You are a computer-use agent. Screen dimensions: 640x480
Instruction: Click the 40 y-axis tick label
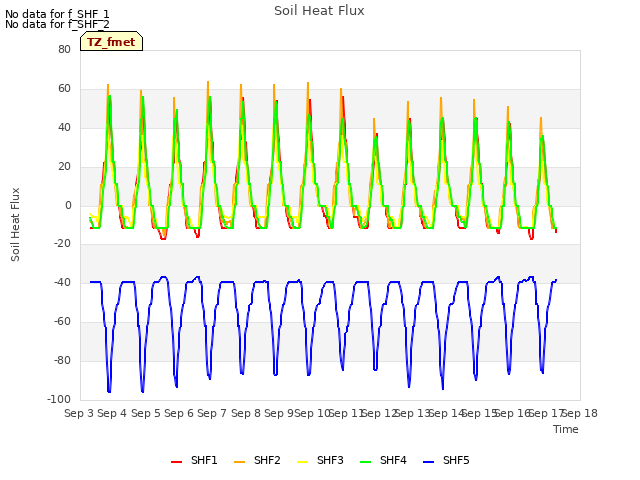[64, 127]
